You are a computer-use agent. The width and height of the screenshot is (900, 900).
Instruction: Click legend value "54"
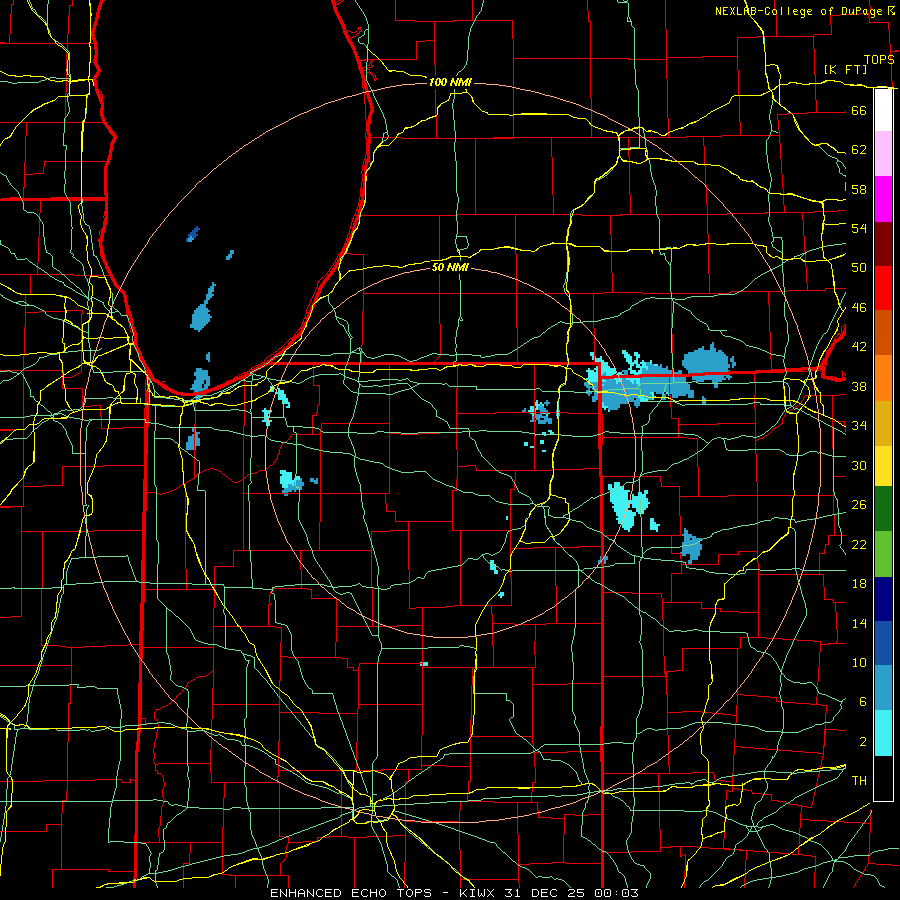point(859,228)
